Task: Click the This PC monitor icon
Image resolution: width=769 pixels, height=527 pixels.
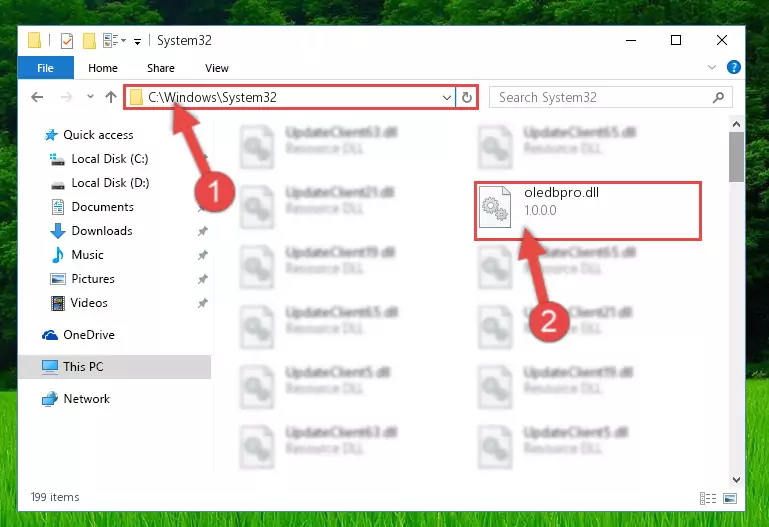Action: coord(50,367)
